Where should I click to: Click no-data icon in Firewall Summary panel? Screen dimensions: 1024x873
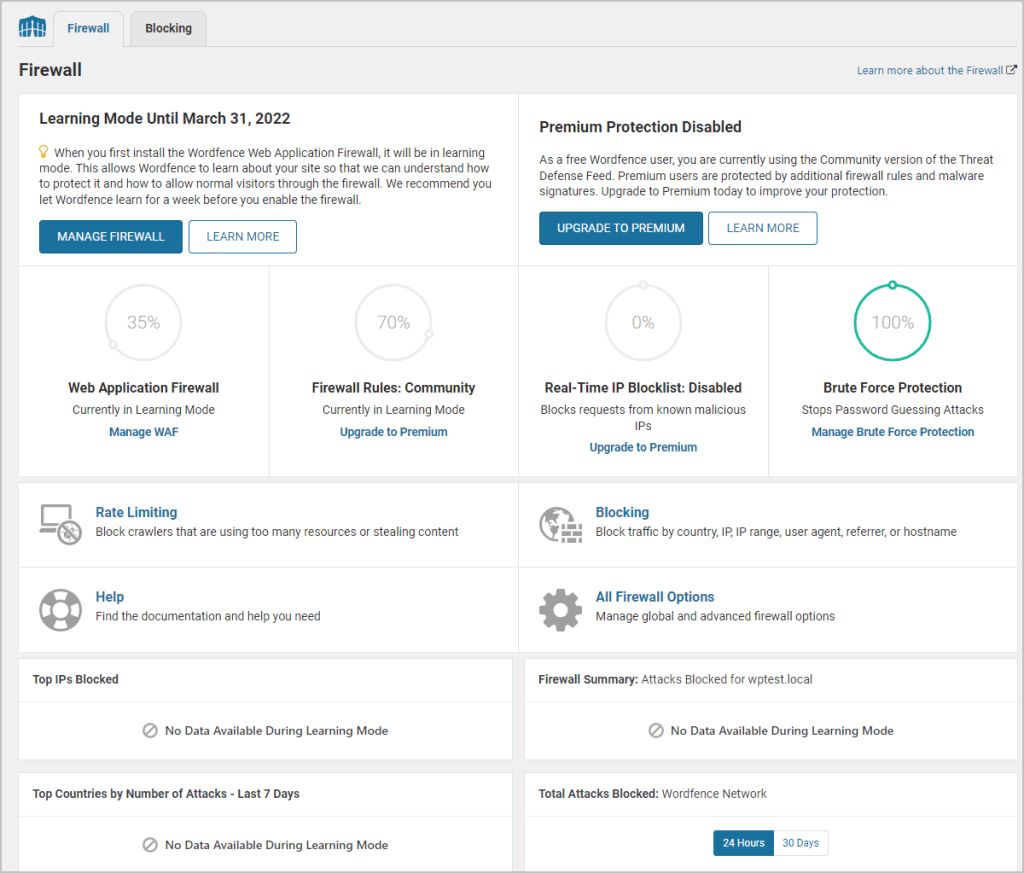click(656, 731)
